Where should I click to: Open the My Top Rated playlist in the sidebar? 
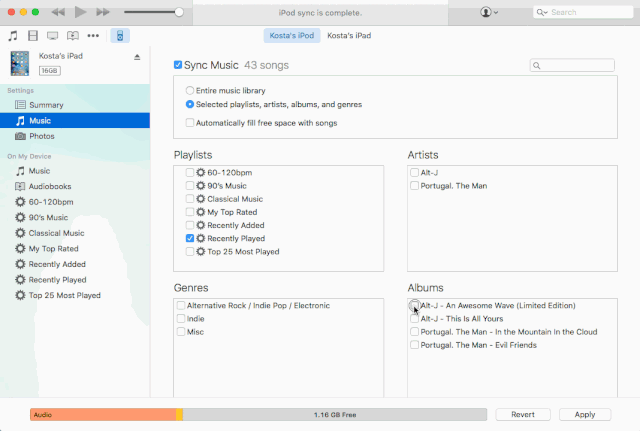(x=75, y=248)
